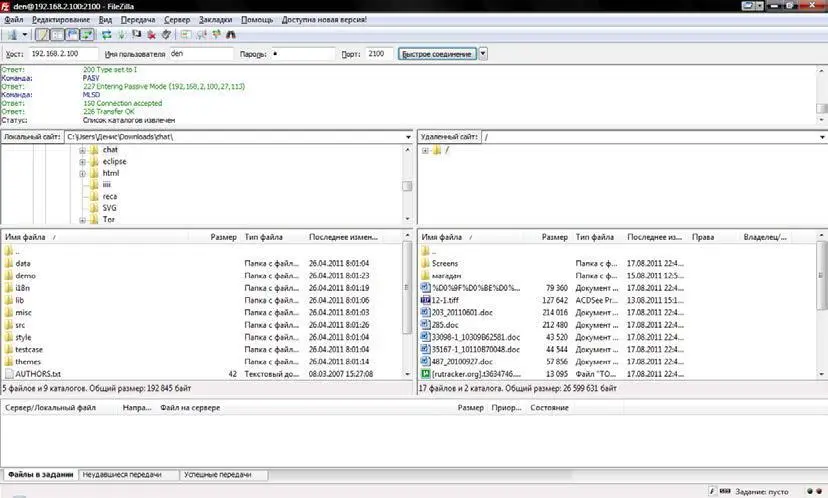Open the Файл menu
Image resolution: width=828 pixels, height=498 pixels.
click(14, 20)
